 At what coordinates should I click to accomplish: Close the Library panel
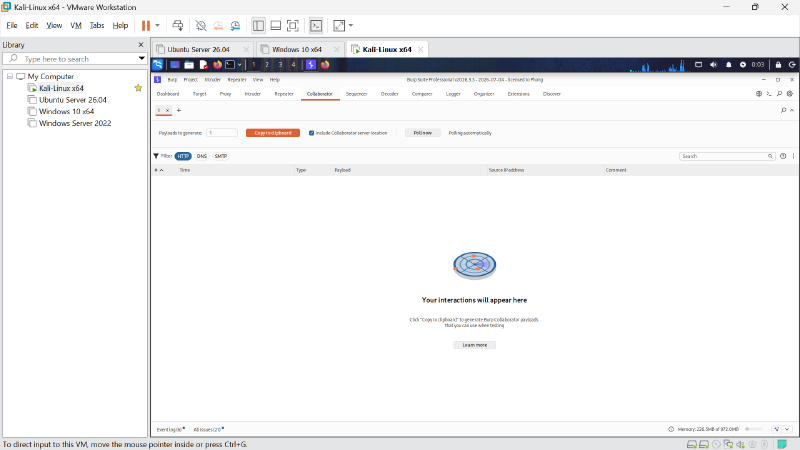click(141, 45)
